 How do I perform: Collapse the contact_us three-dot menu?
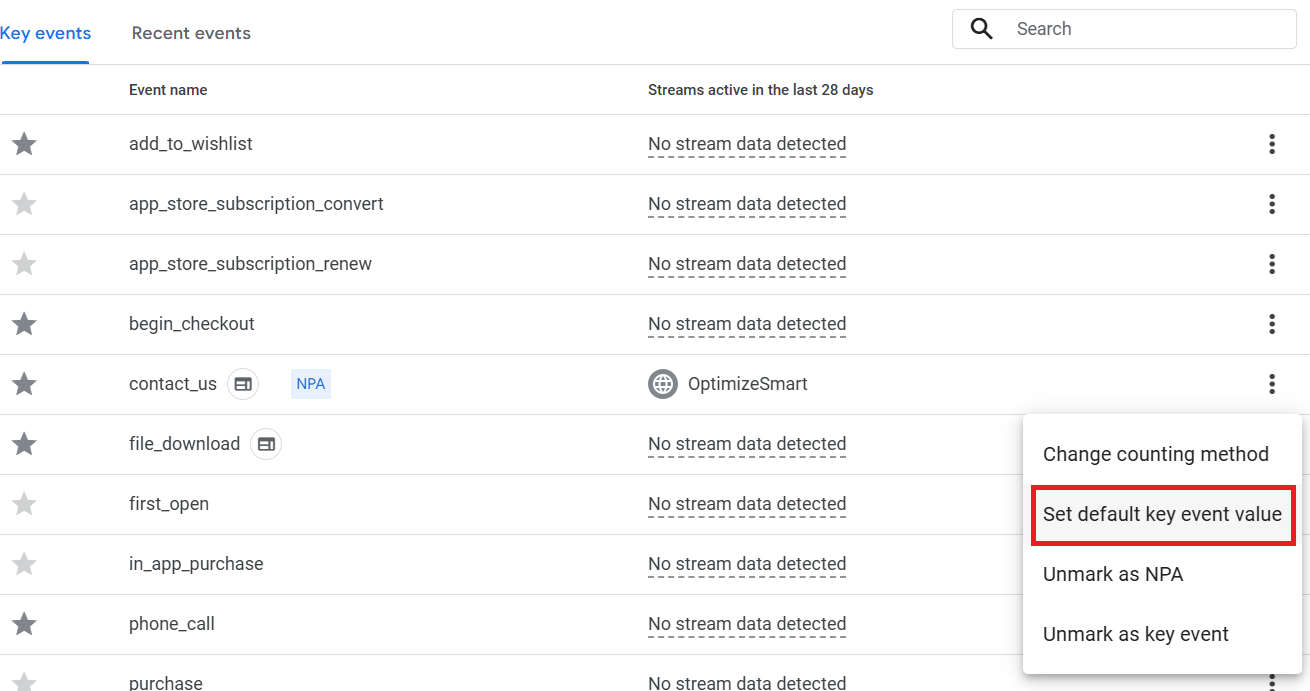click(x=1271, y=384)
